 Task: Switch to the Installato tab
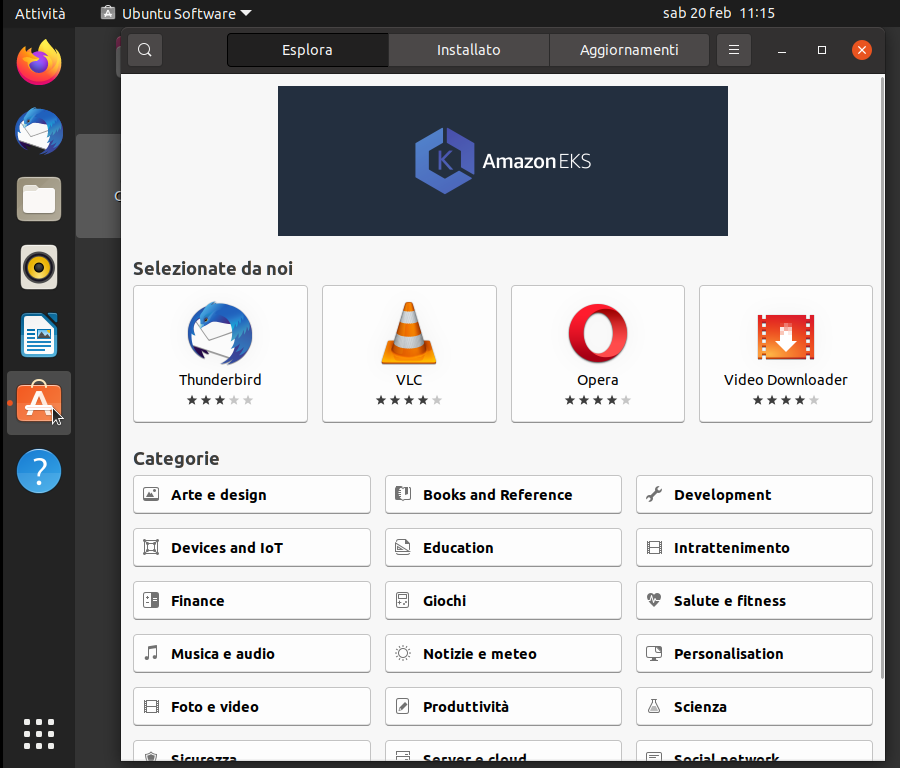(x=468, y=50)
